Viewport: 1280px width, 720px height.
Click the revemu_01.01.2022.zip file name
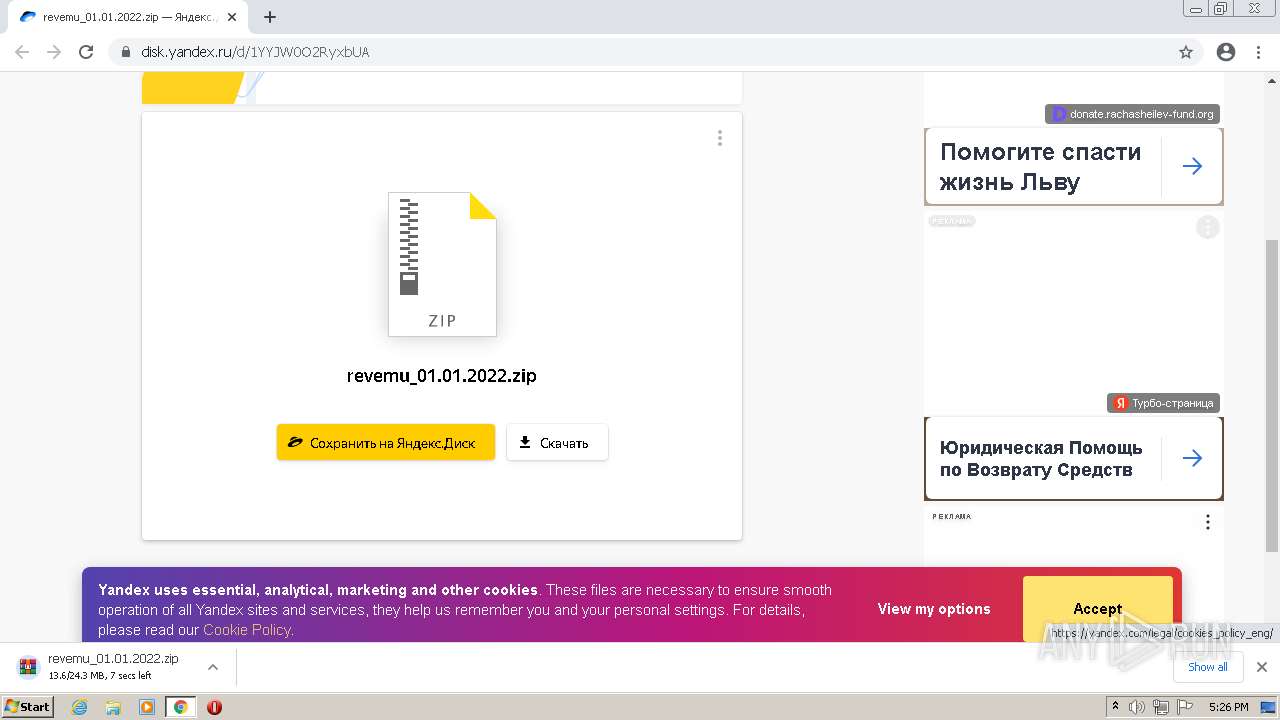[442, 376]
